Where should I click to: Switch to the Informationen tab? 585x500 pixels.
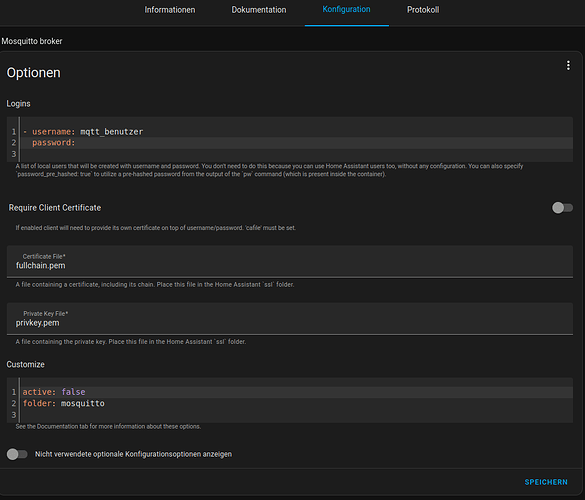(170, 10)
